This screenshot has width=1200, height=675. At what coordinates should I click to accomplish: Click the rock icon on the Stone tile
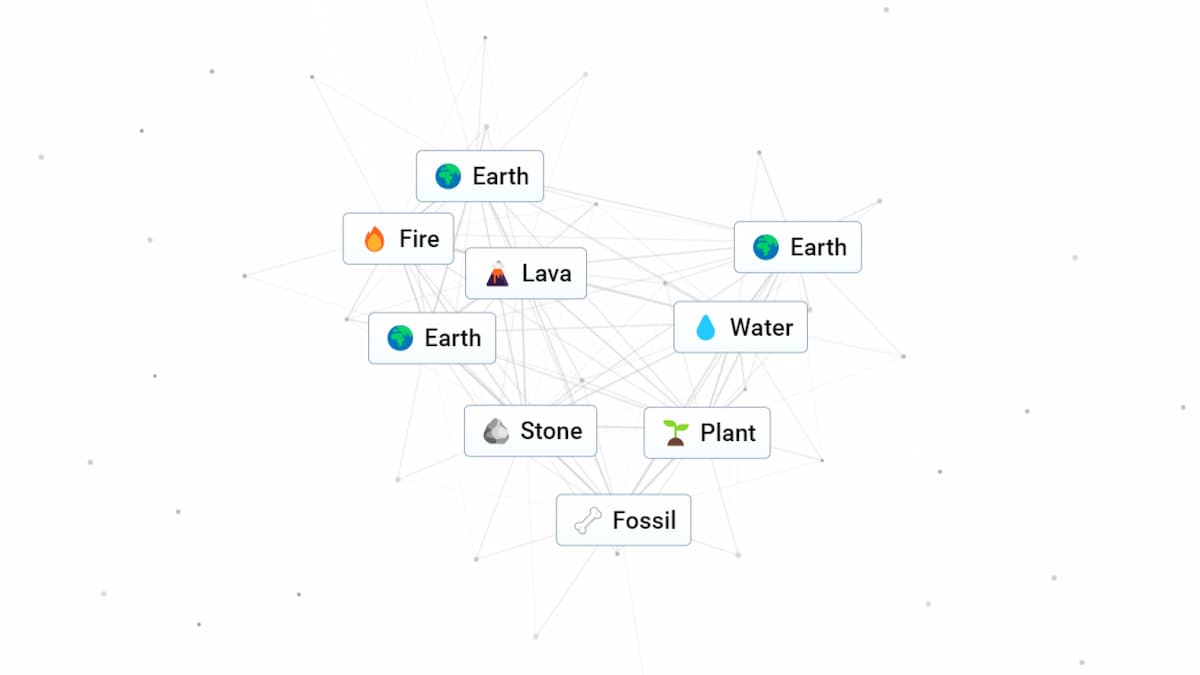[x=496, y=431]
